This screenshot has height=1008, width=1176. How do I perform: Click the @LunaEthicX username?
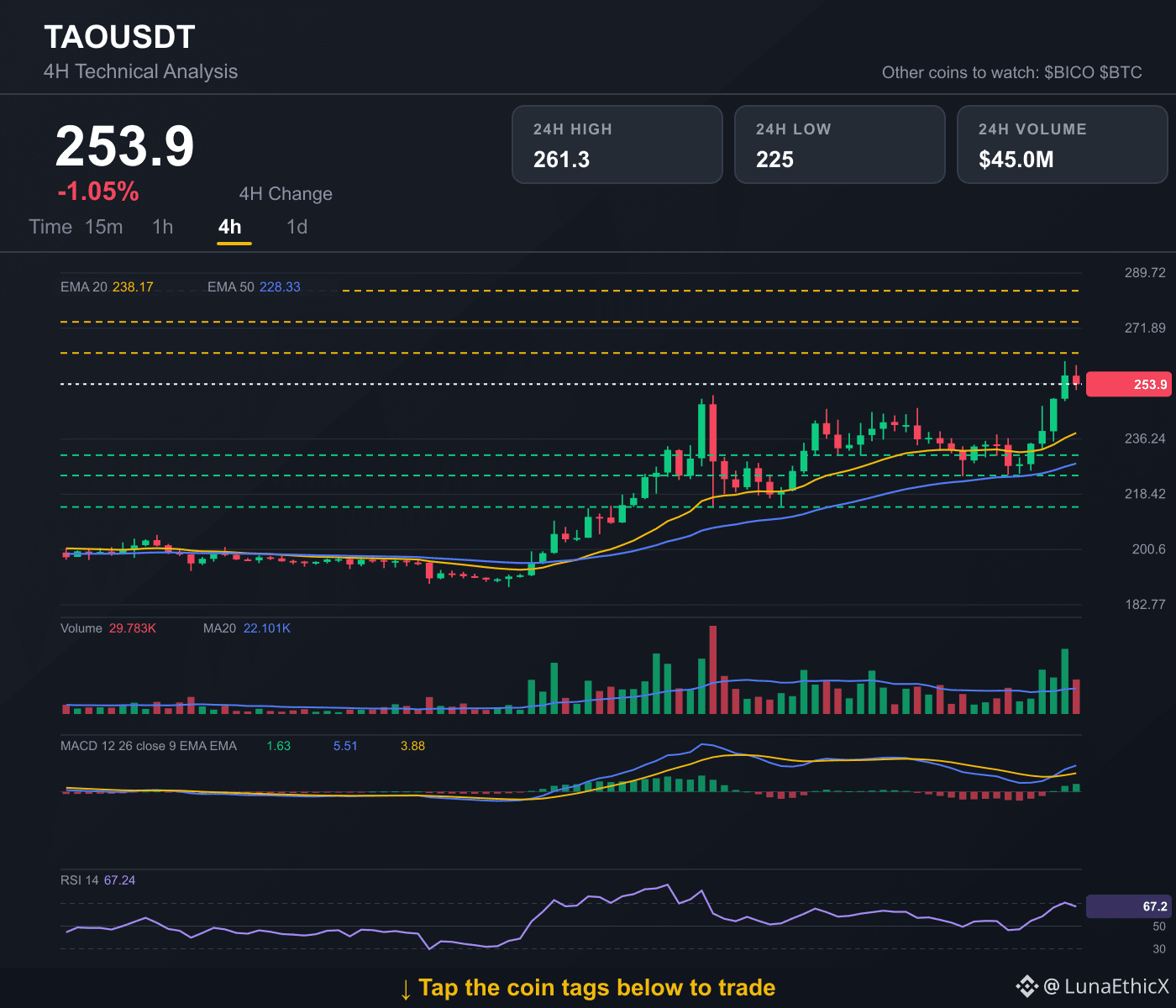tap(1106, 986)
